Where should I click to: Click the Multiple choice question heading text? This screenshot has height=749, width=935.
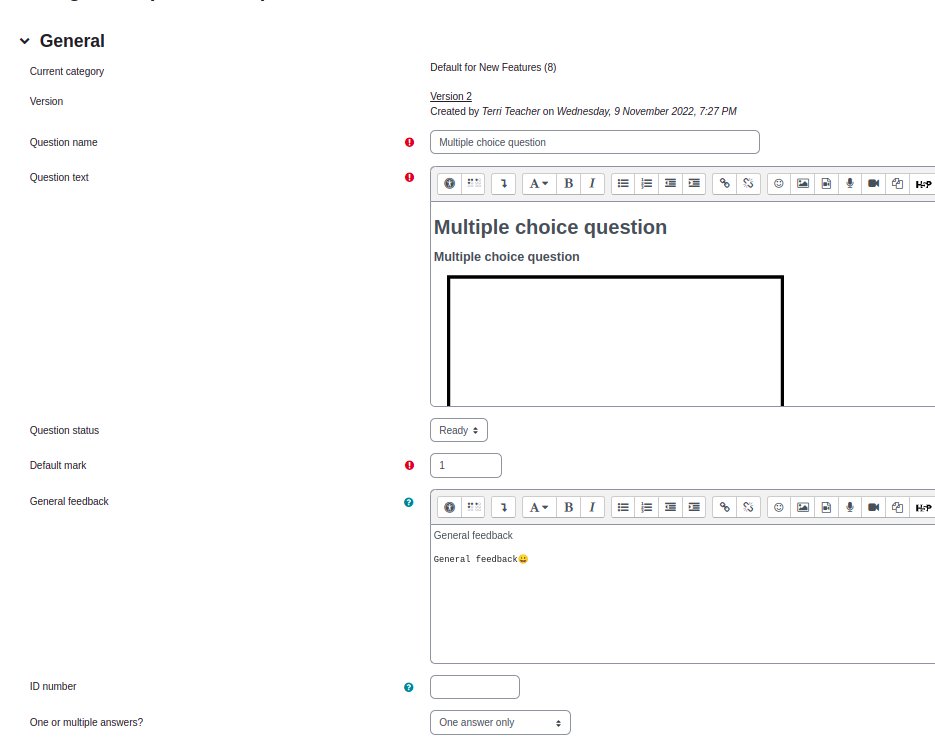[550, 227]
